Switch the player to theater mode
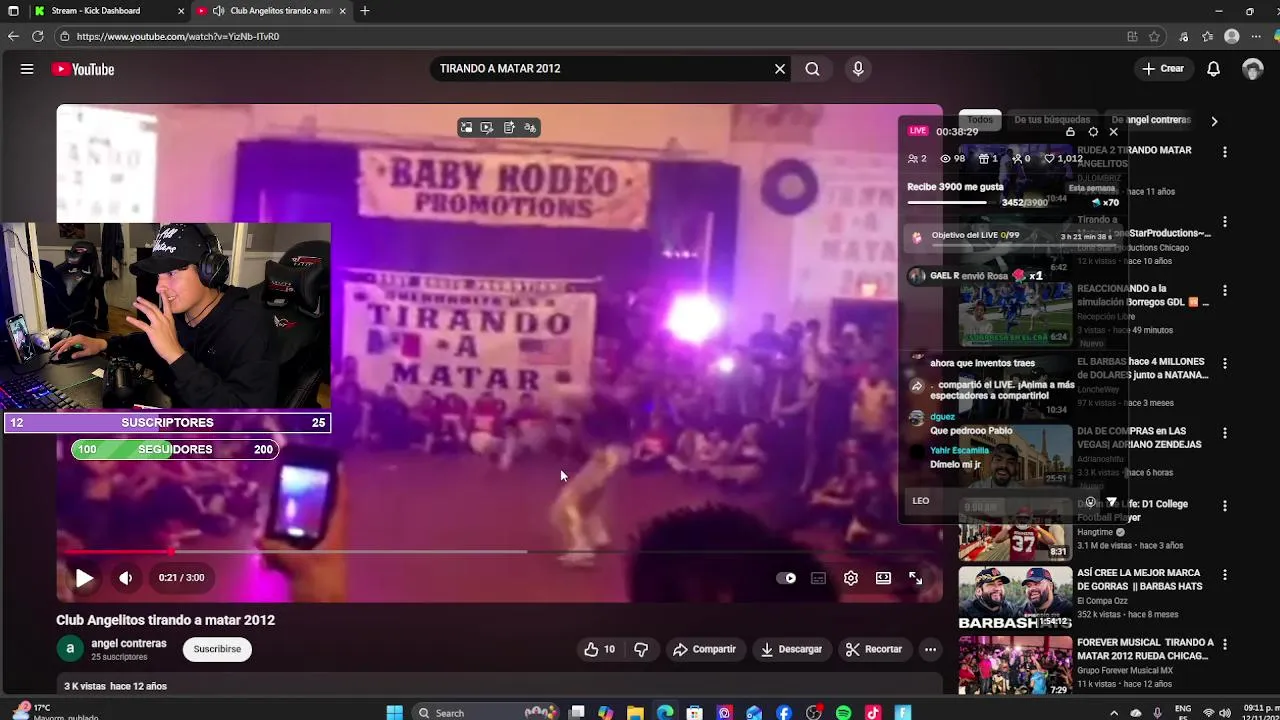This screenshot has height=720, width=1280. click(883, 578)
